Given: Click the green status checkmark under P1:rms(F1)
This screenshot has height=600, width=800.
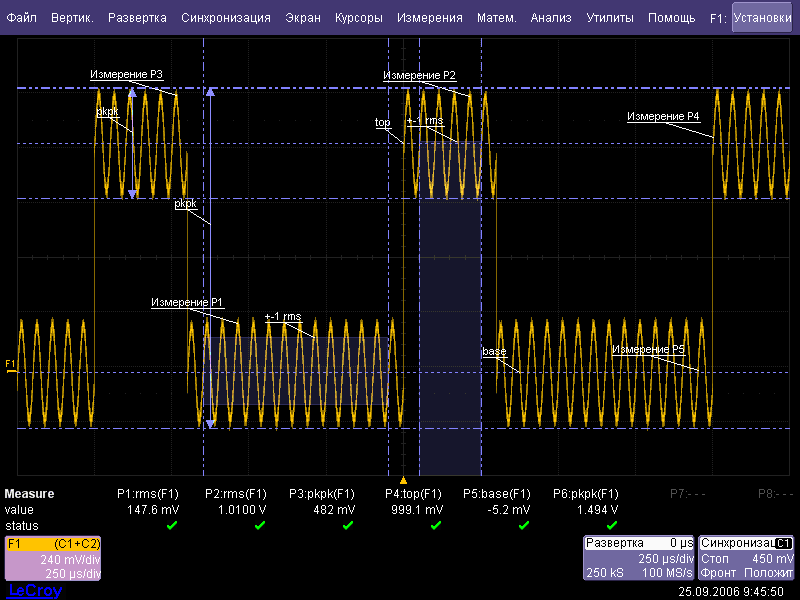Looking at the screenshot, I should [171, 525].
